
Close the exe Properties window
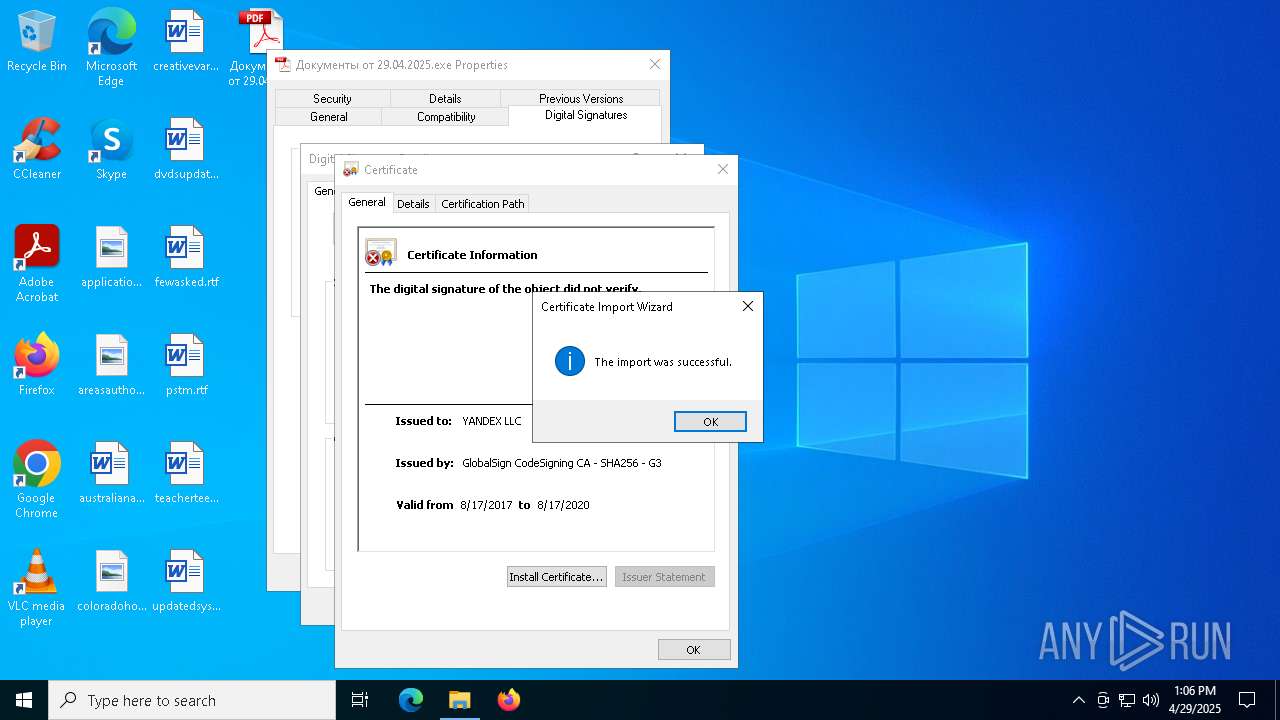tap(655, 64)
